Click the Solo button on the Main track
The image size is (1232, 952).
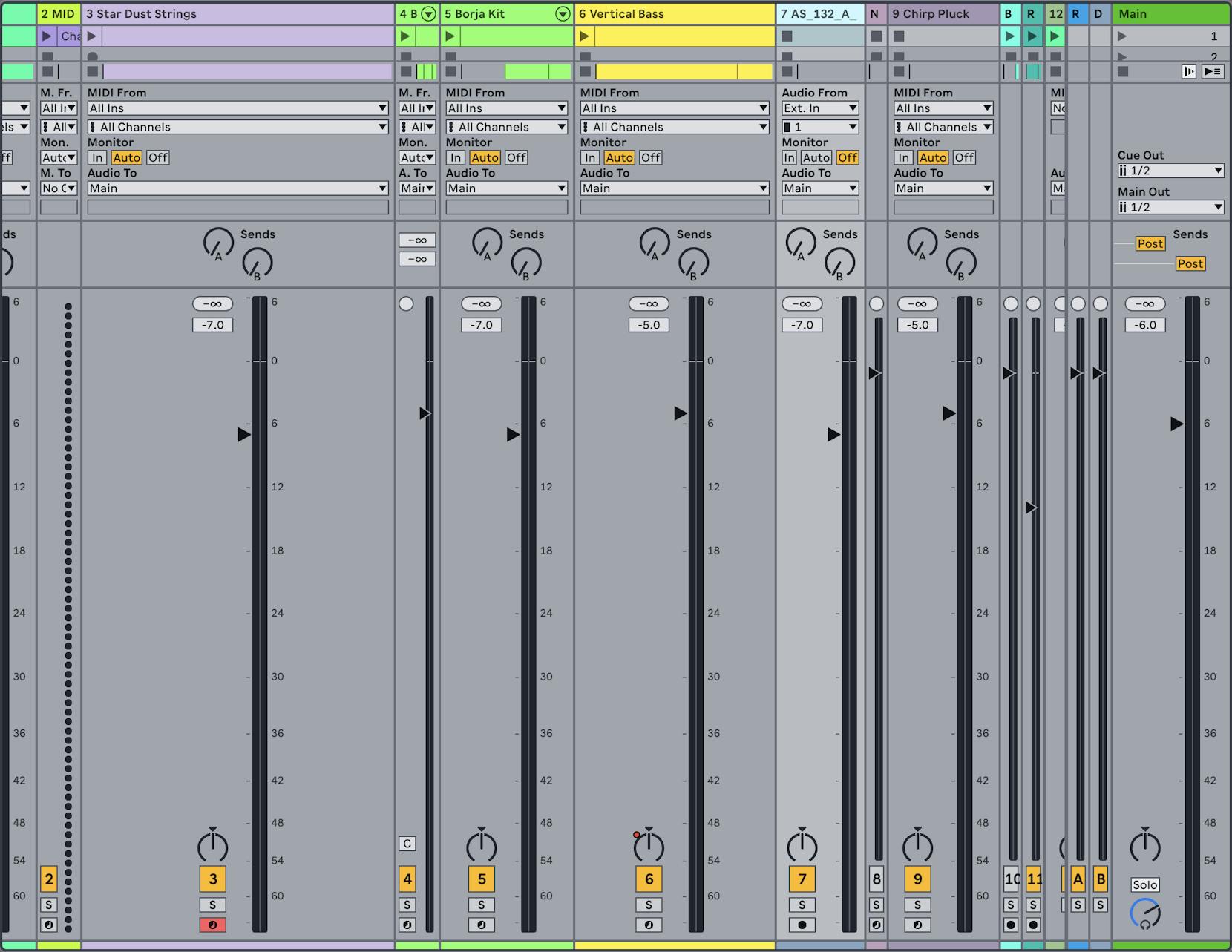click(x=1145, y=884)
